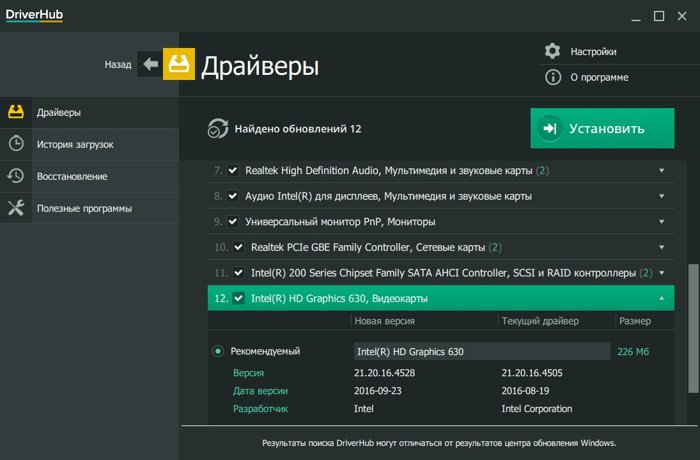
Task: Click Найдено обновлений 12 text
Action: [x=298, y=129]
